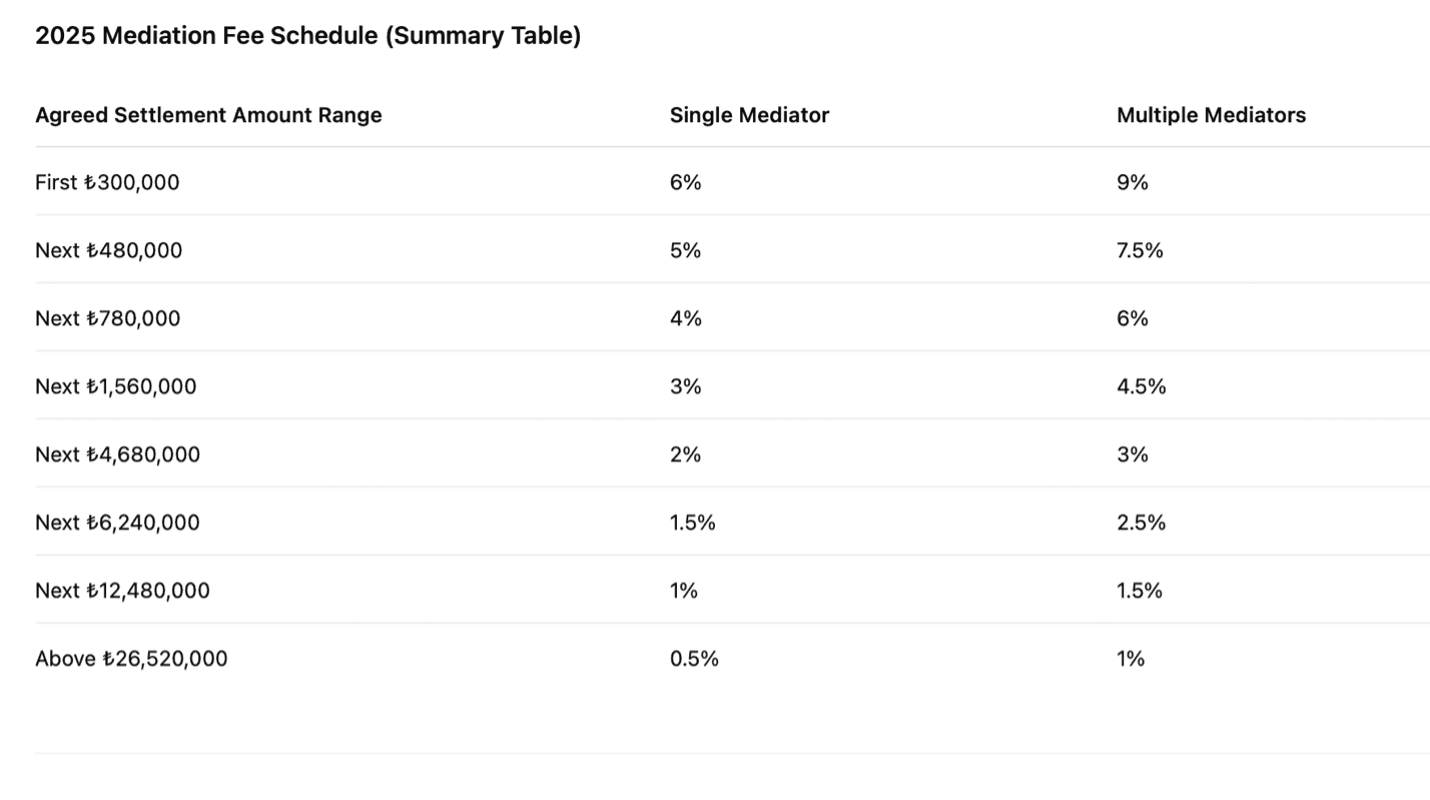Select the 4.5% multiple mediators value

point(1141,386)
